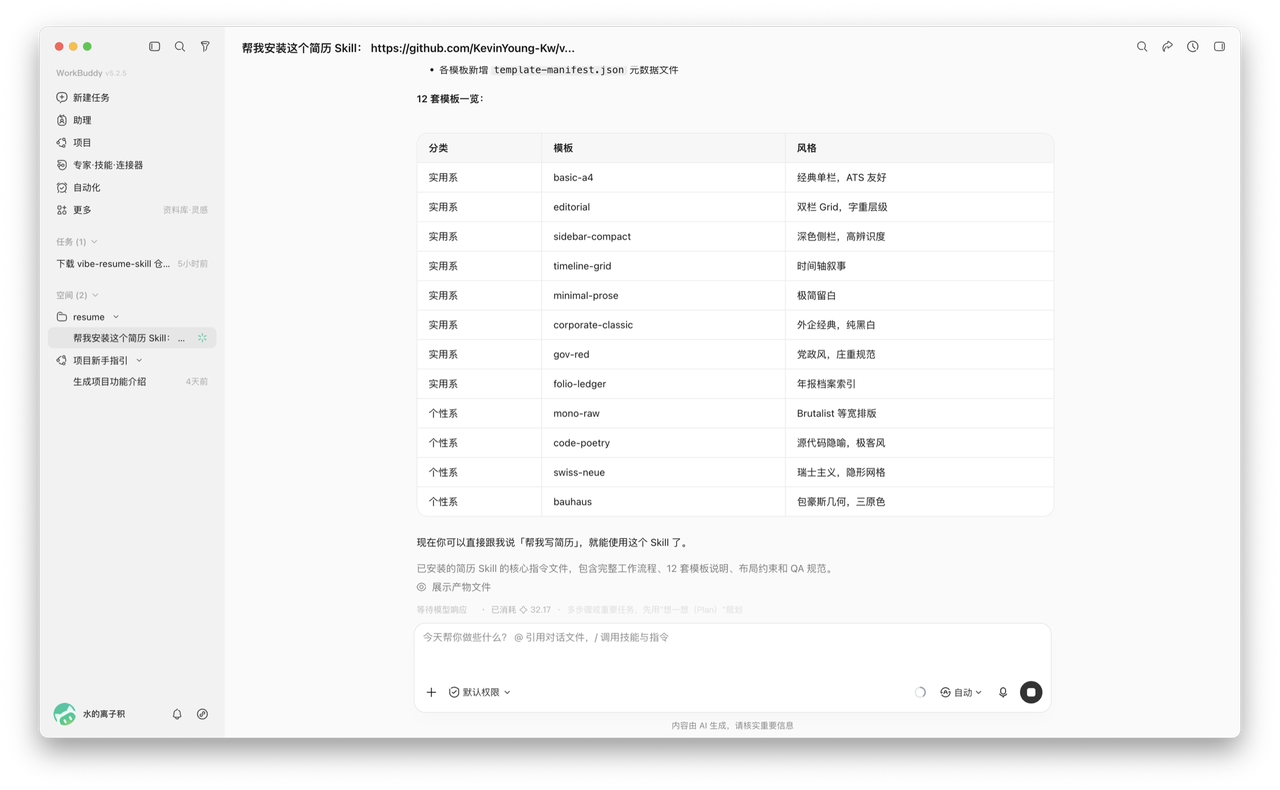This screenshot has width=1280, height=790.
Task: Open the 默认权限 permissions dropdown
Action: coord(479,692)
